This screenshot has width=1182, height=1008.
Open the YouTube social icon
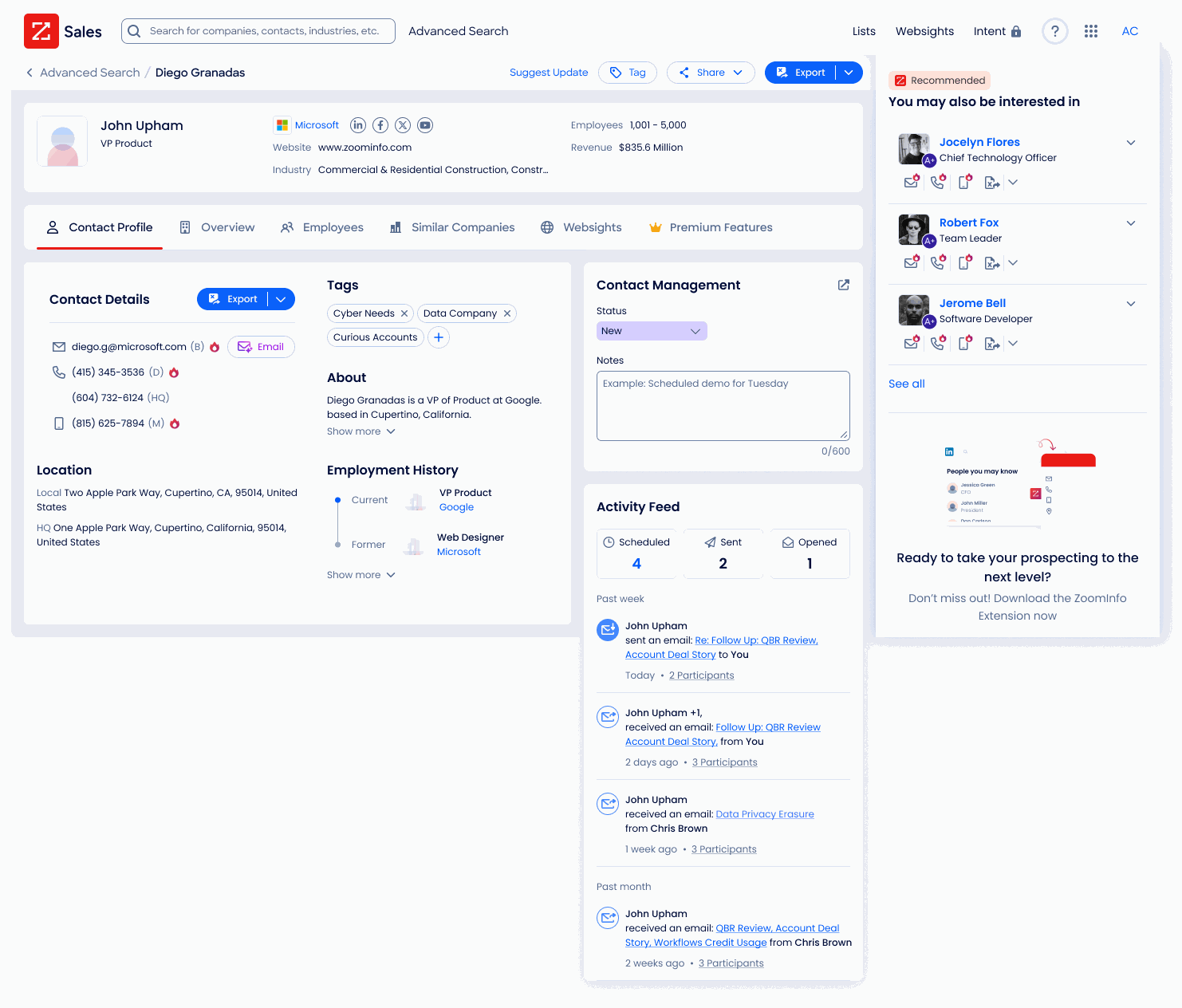point(425,125)
